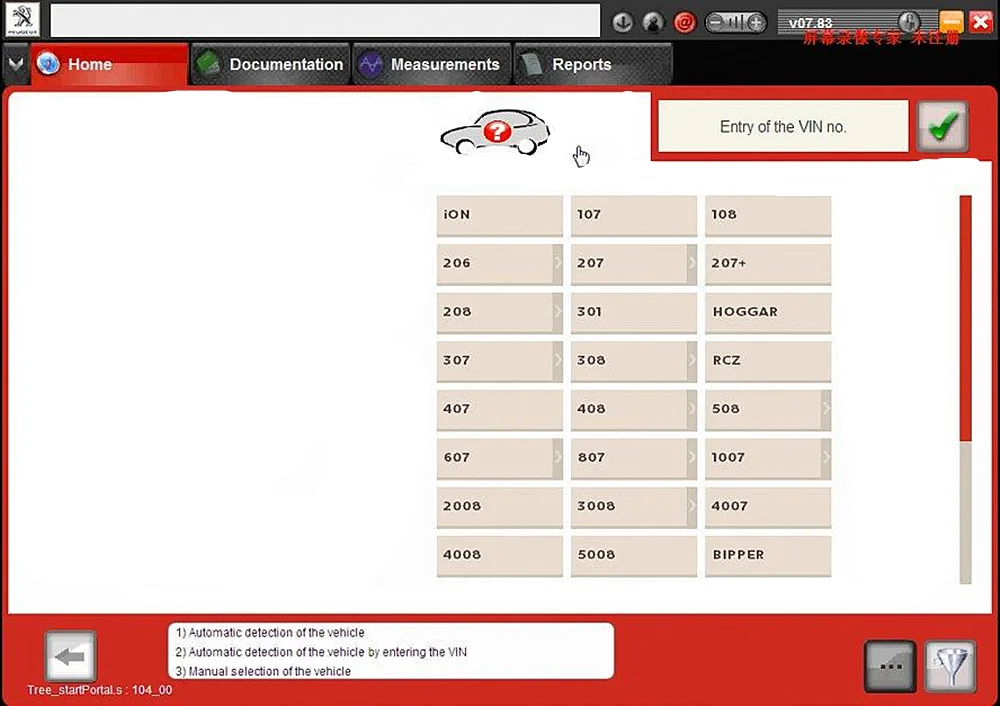Go back using the left arrow button
This screenshot has height=706, width=1000.
(71, 656)
